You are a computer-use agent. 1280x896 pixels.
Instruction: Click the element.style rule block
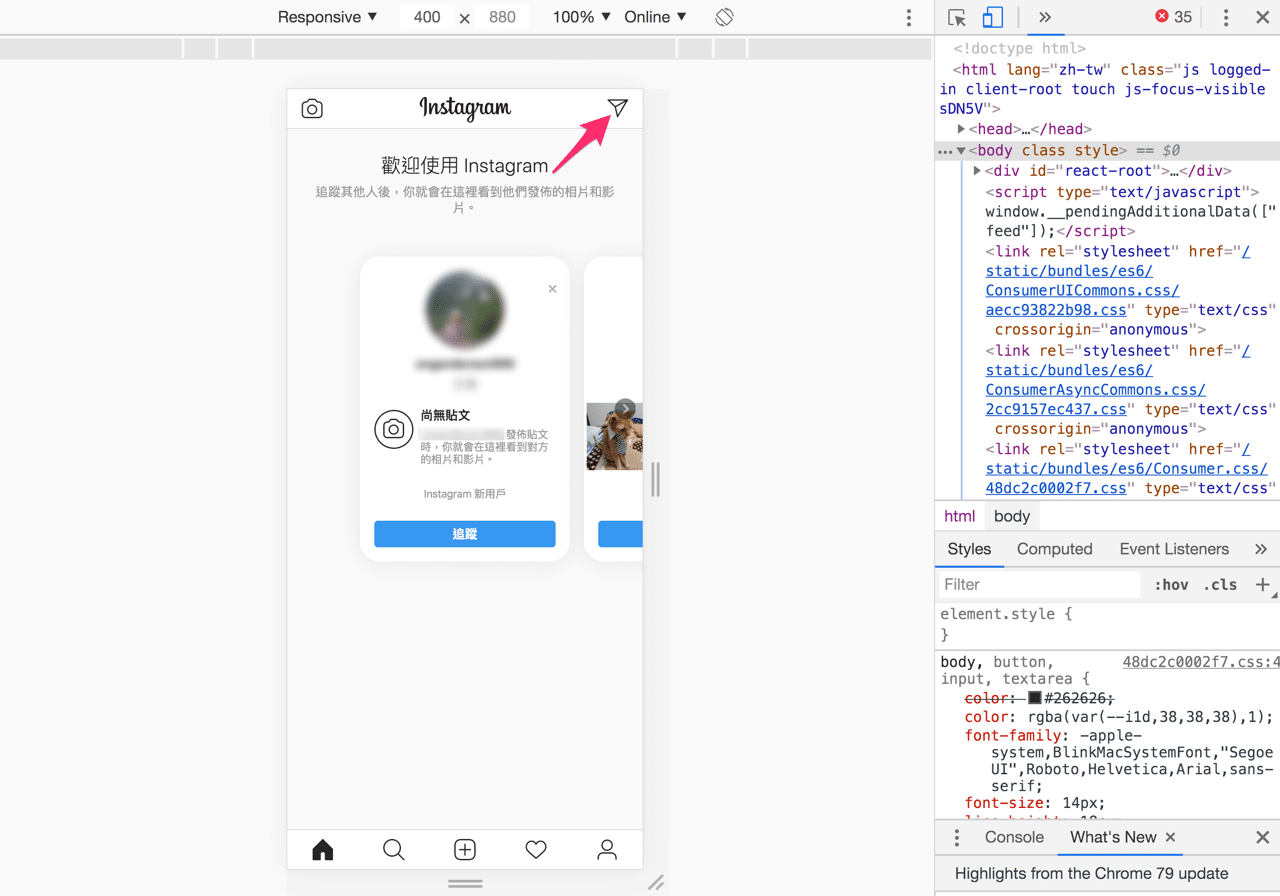pos(1107,624)
